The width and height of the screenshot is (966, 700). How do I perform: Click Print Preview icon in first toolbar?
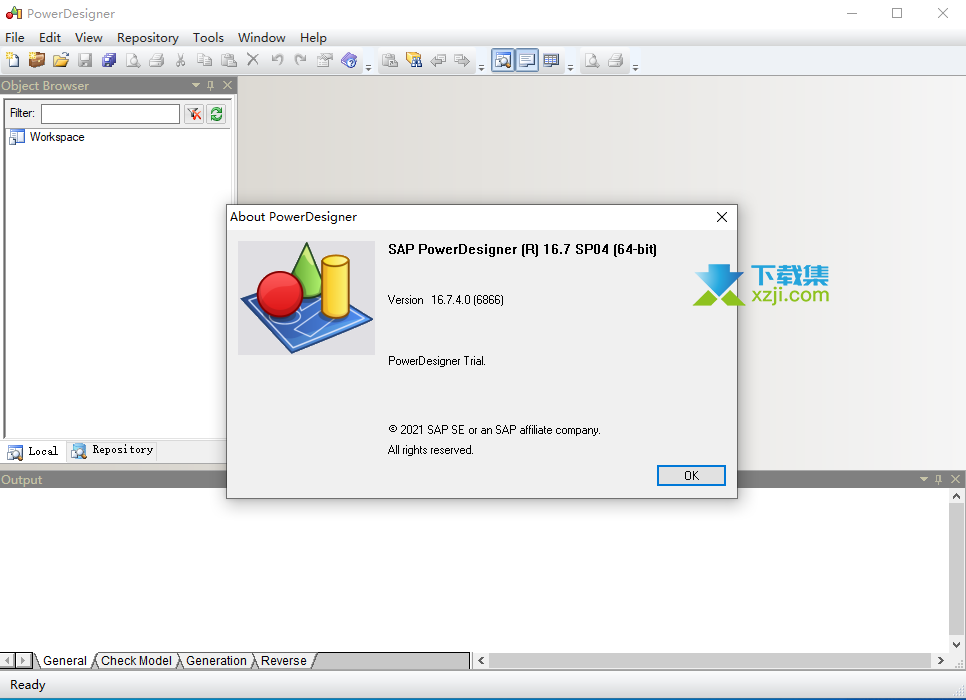click(132, 60)
